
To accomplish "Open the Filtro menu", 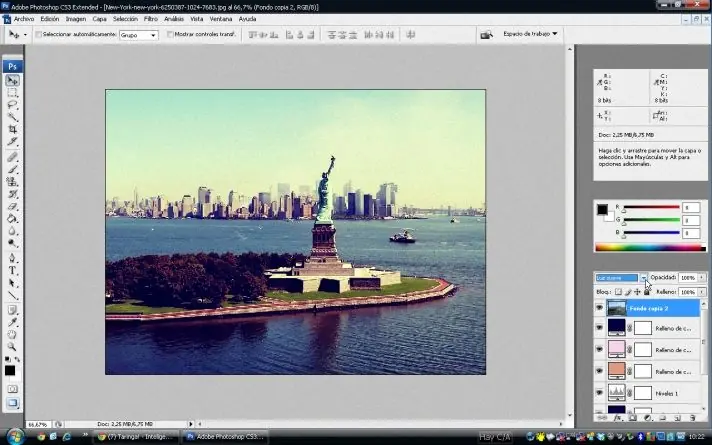I will click(150, 18).
